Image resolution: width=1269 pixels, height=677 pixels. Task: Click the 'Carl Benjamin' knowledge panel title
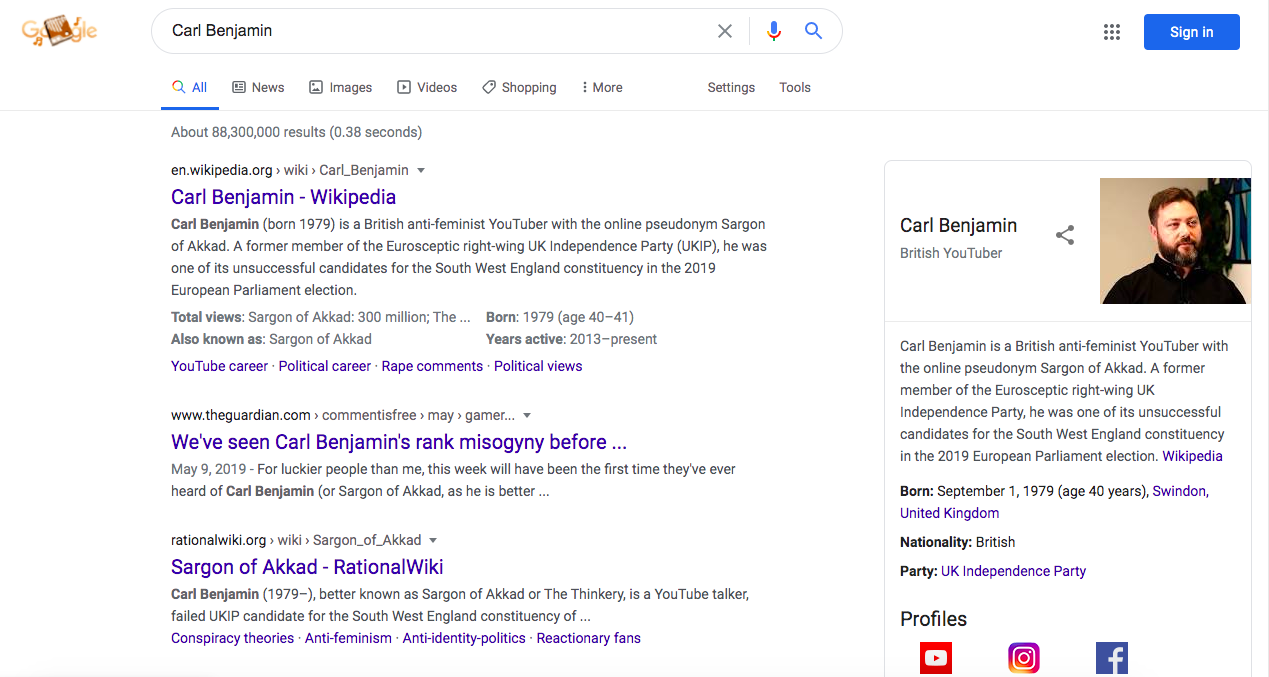[x=958, y=225]
